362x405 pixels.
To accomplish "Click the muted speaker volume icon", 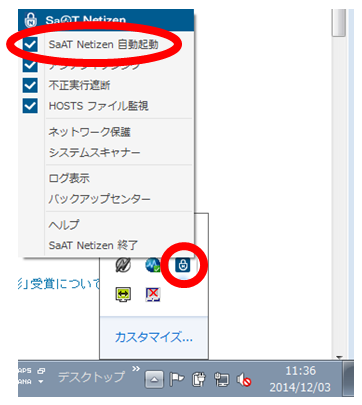I will [244, 380].
